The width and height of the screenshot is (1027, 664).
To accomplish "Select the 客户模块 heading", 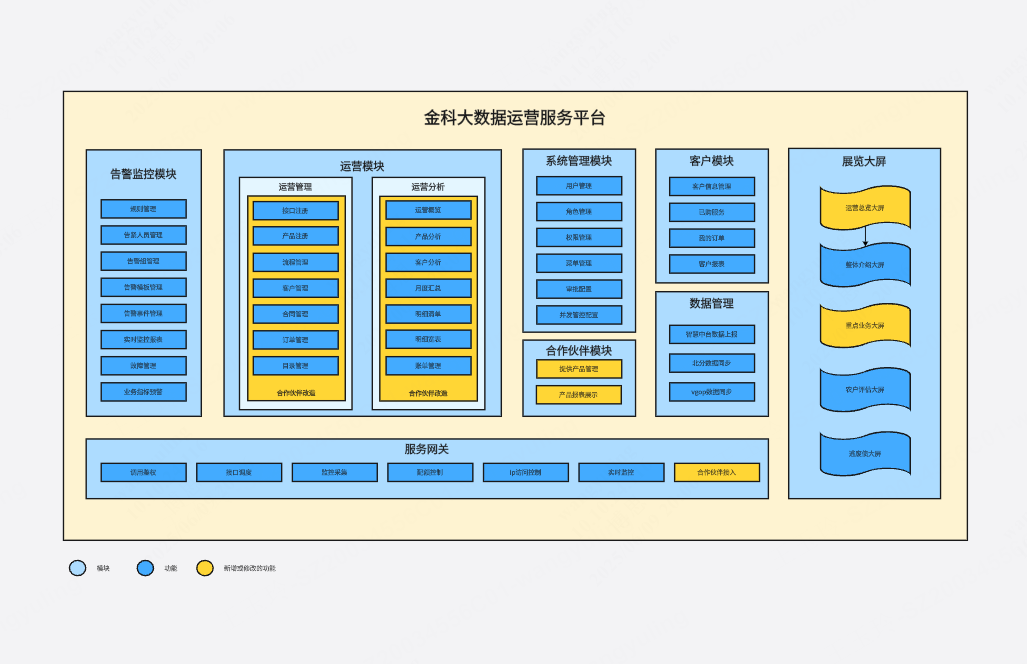I will (x=712, y=161).
